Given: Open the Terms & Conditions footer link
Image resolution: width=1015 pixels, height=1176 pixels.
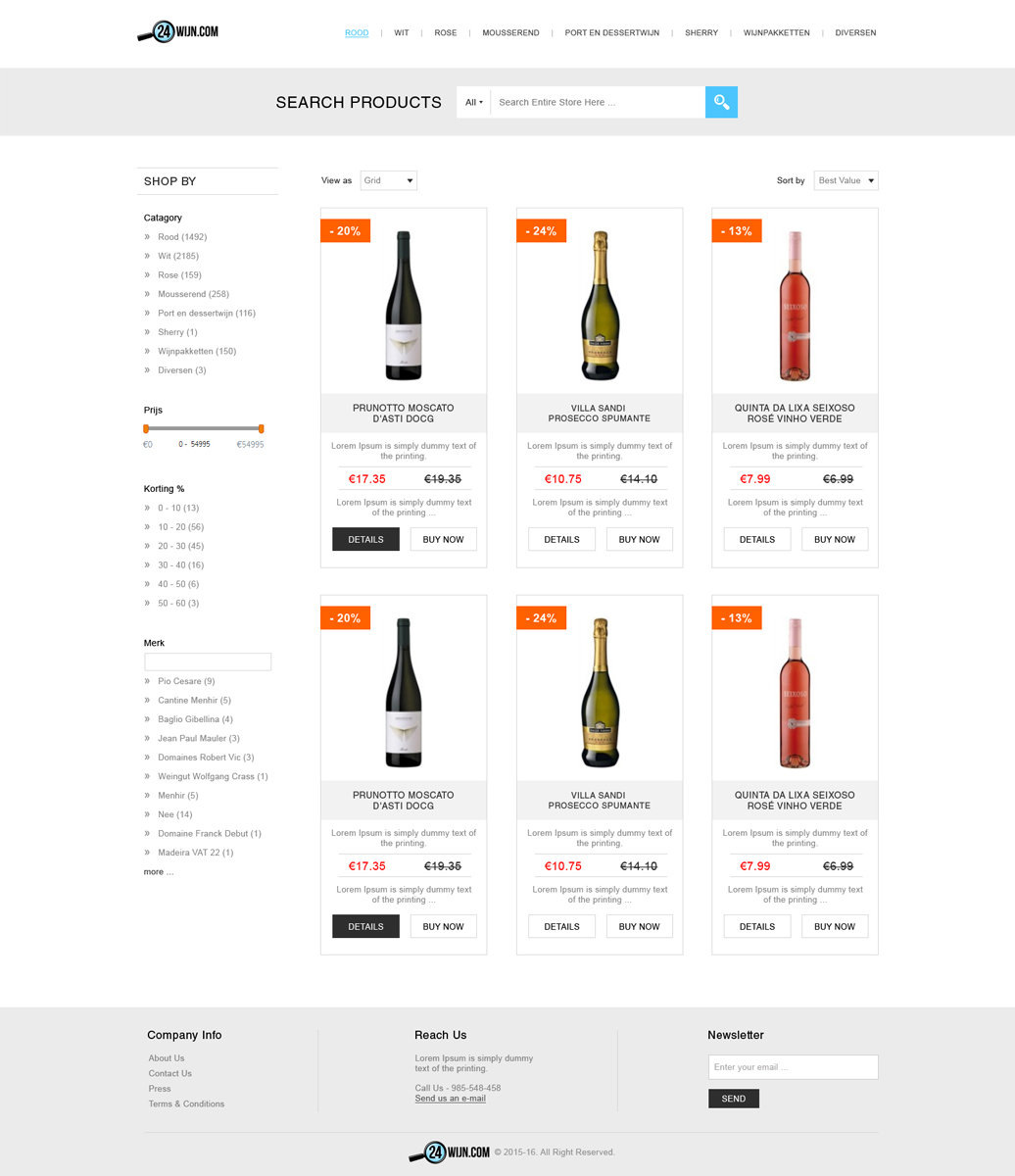Looking at the screenshot, I should tap(186, 1103).
